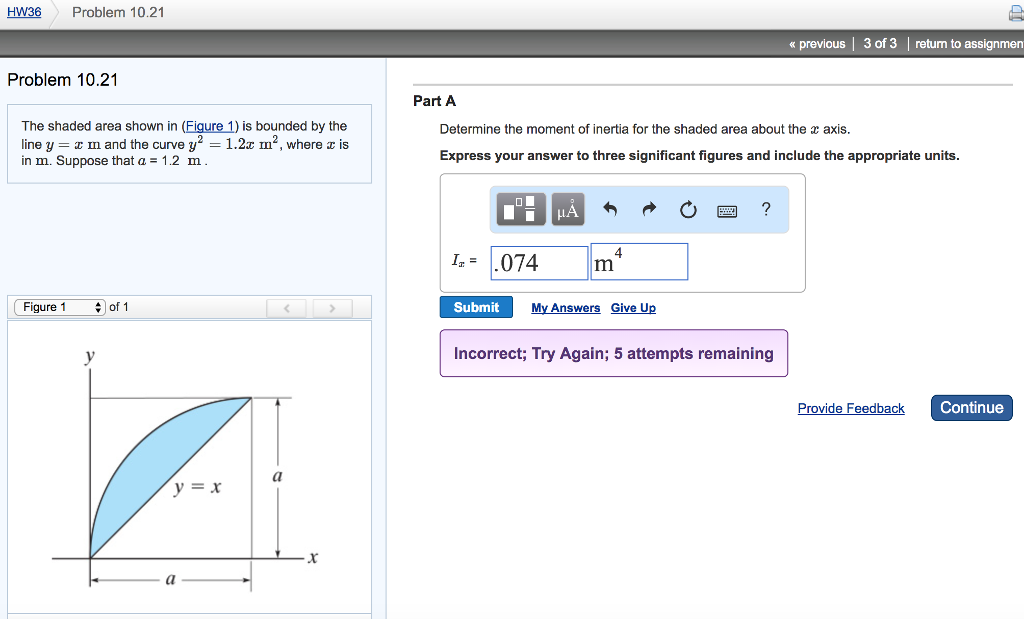Click the Give Up link

pyautogui.click(x=633, y=307)
